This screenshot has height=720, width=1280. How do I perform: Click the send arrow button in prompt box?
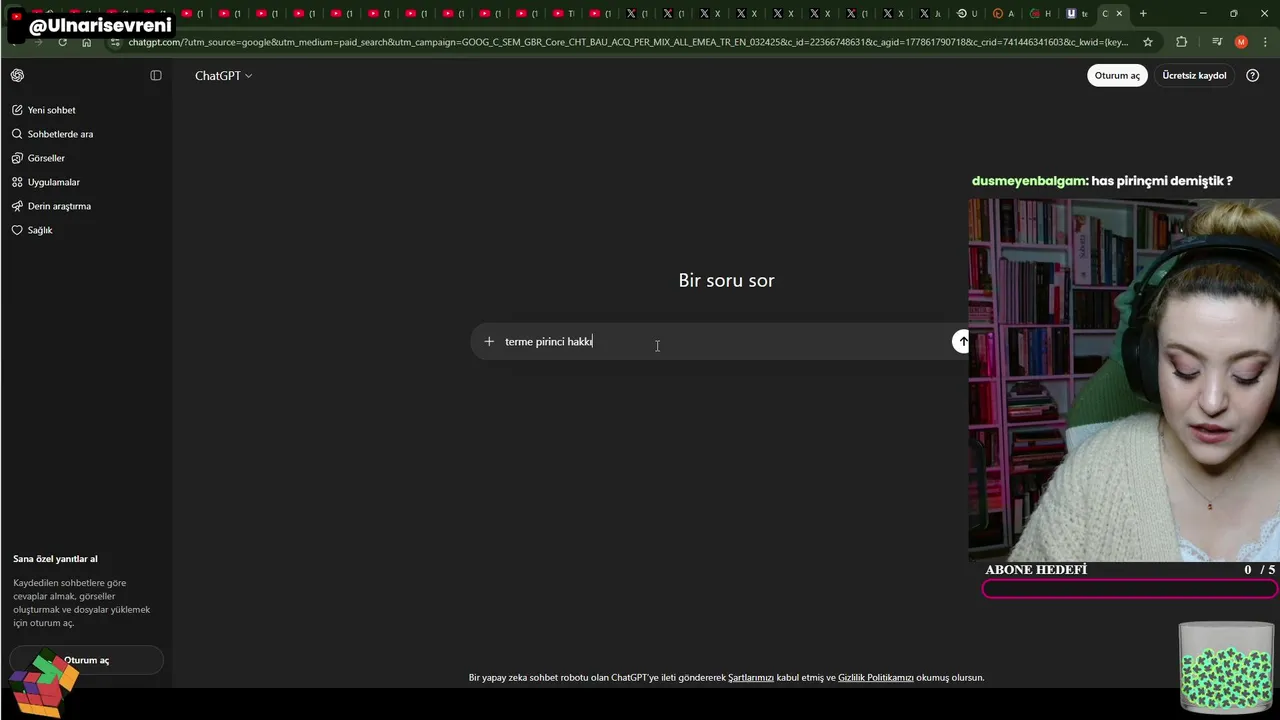coord(961,342)
